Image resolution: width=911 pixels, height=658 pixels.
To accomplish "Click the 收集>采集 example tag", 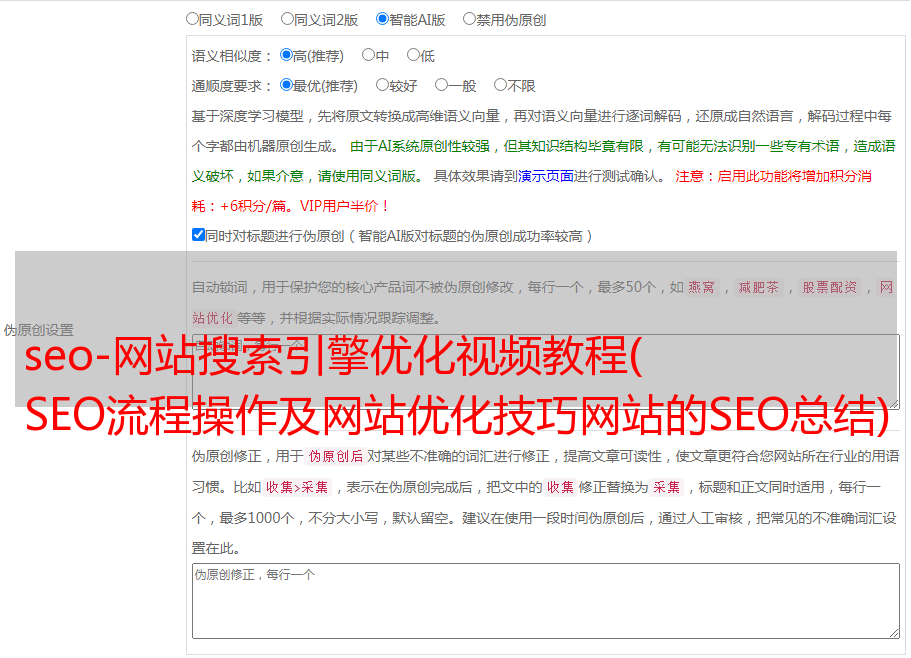I will pos(297,487).
